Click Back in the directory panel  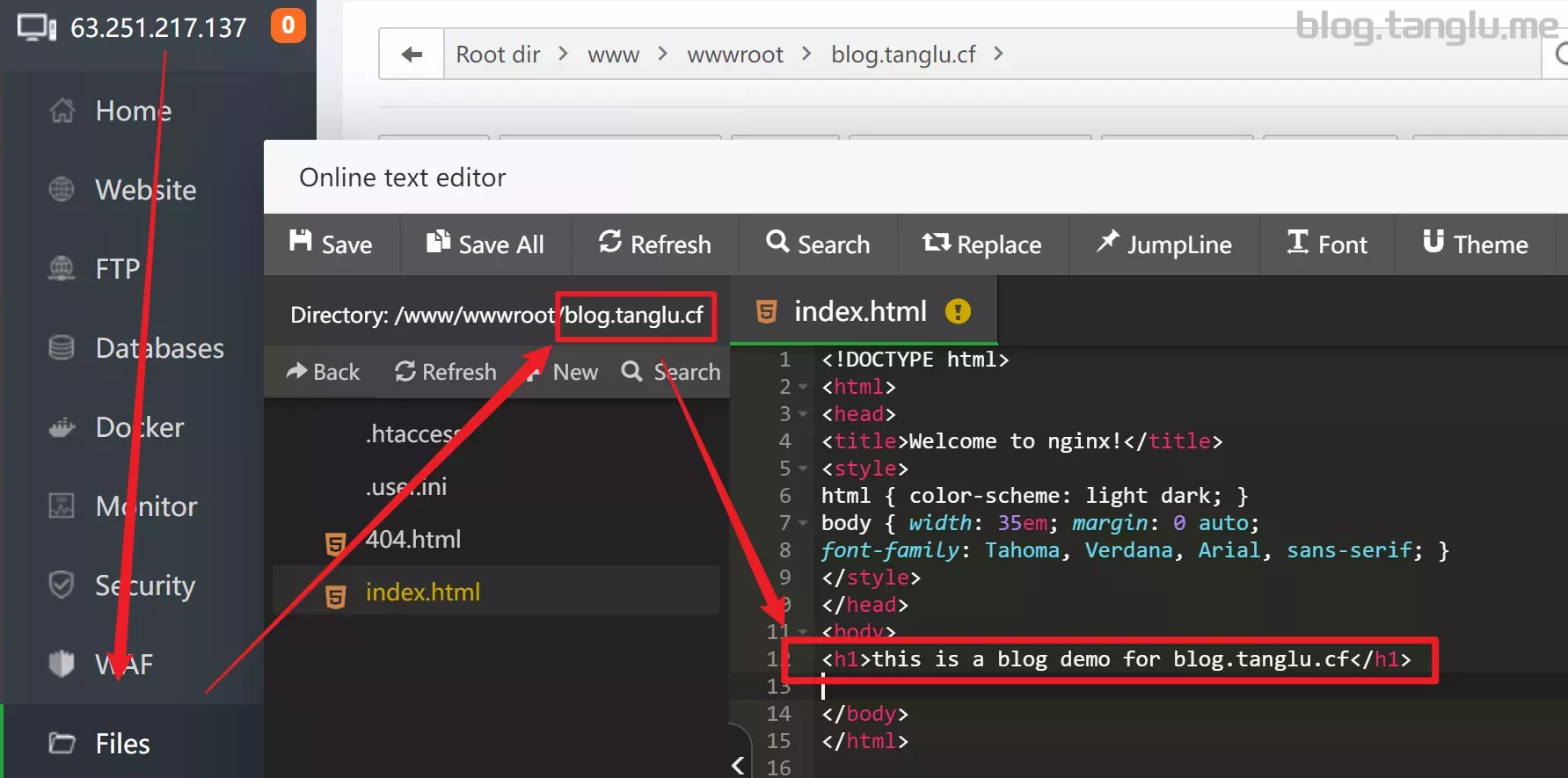pos(323,372)
